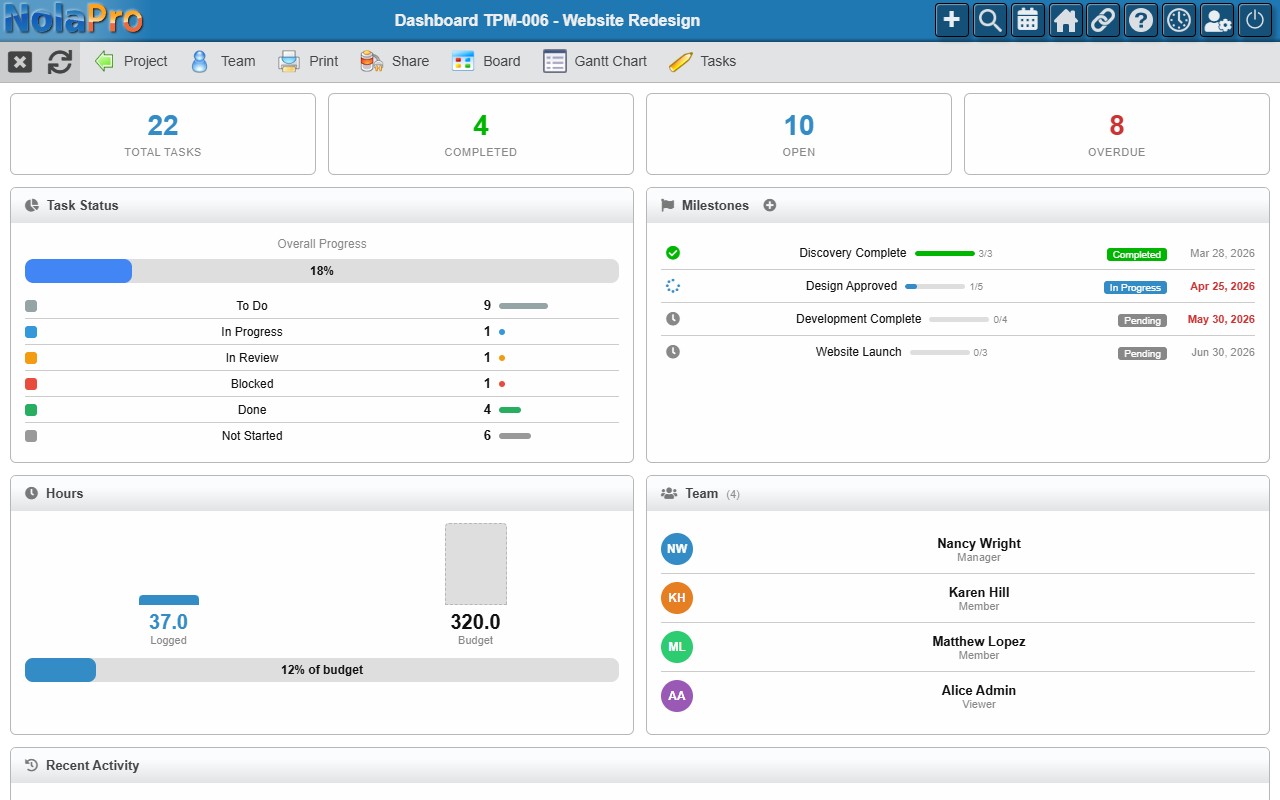Viewport: 1280px width, 800px height.
Task: Open Discovery Complete milestone
Action: [x=853, y=253]
